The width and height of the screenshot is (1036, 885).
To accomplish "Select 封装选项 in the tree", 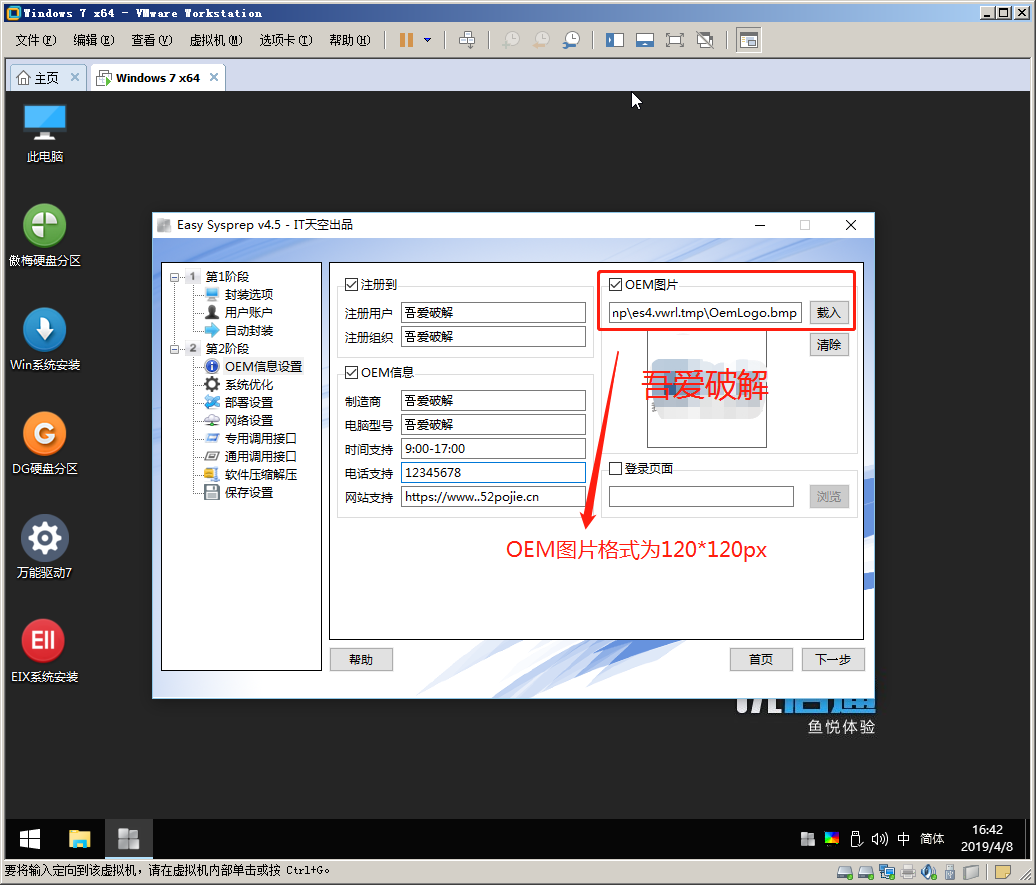I will coord(248,295).
